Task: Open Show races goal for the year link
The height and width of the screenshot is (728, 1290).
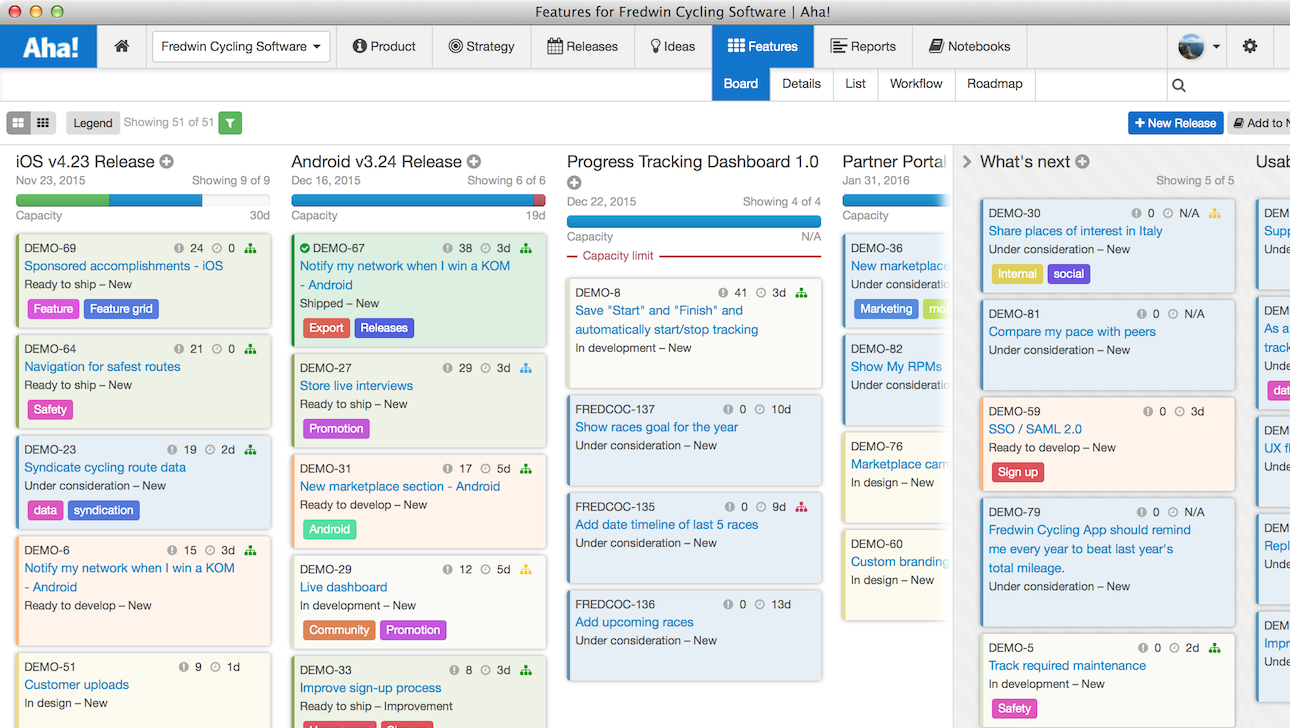Action: pyautogui.click(x=657, y=427)
